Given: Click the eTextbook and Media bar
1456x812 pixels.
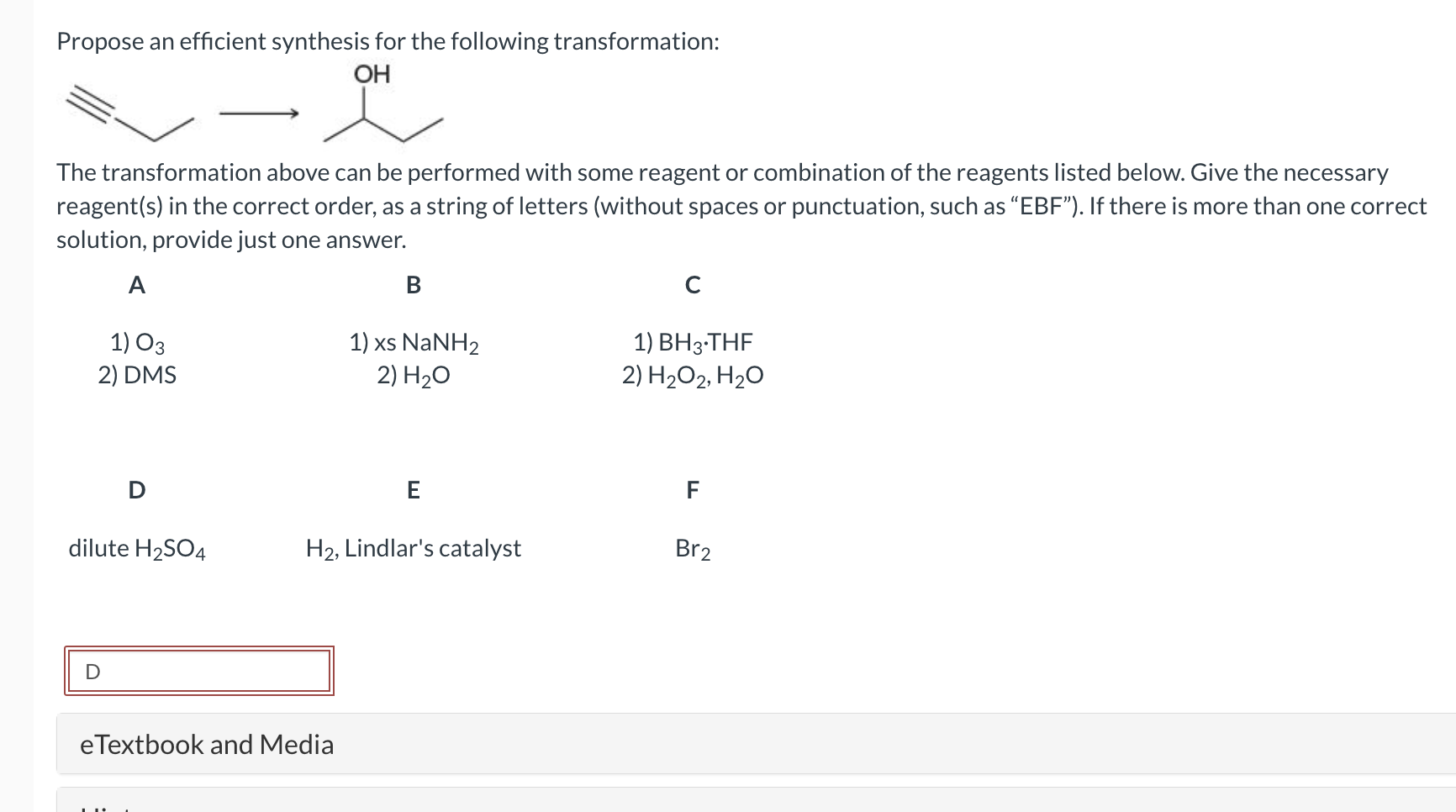Looking at the screenshot, I should click(204, 744).
